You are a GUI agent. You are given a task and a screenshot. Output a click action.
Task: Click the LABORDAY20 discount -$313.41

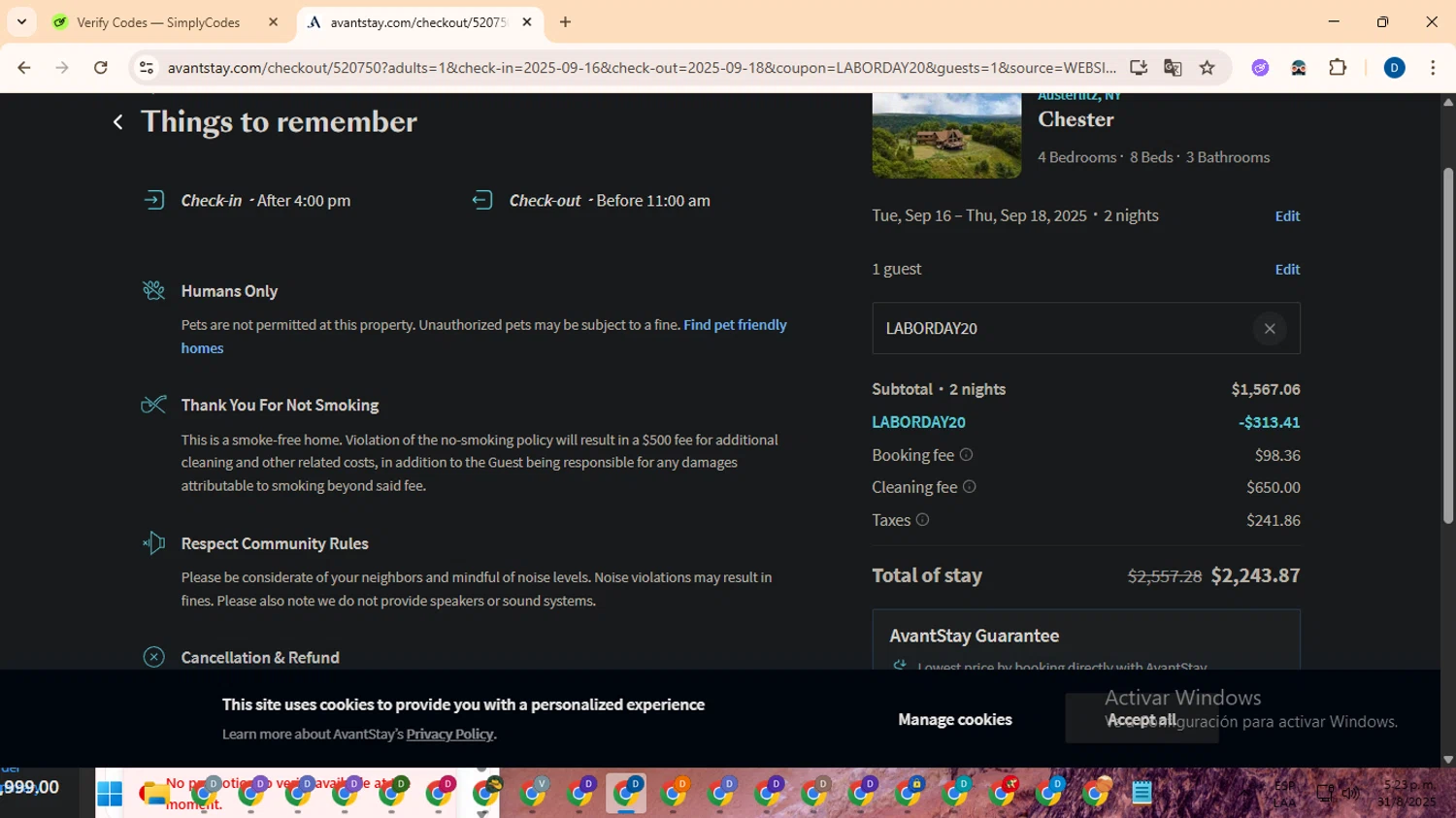(x=1269, y=422)
